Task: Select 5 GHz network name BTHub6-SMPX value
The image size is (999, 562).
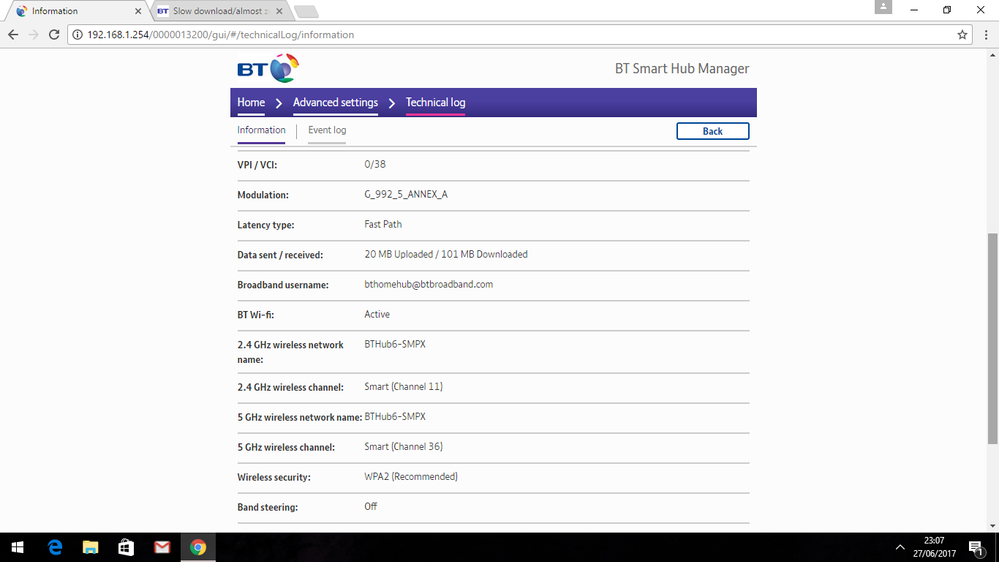Action: 395,417
